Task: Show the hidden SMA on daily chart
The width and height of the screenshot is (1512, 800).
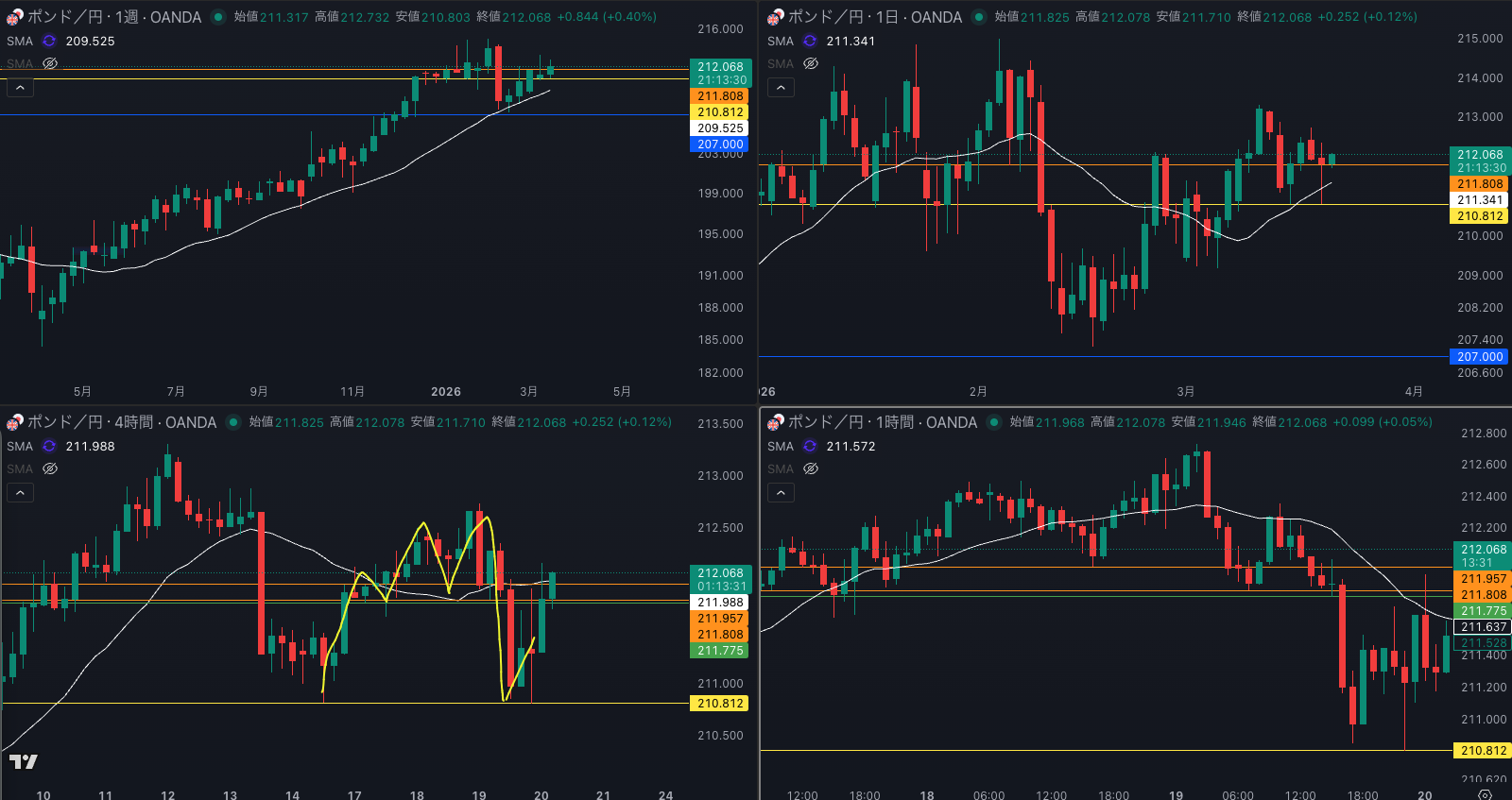Action: click(811, 63)
